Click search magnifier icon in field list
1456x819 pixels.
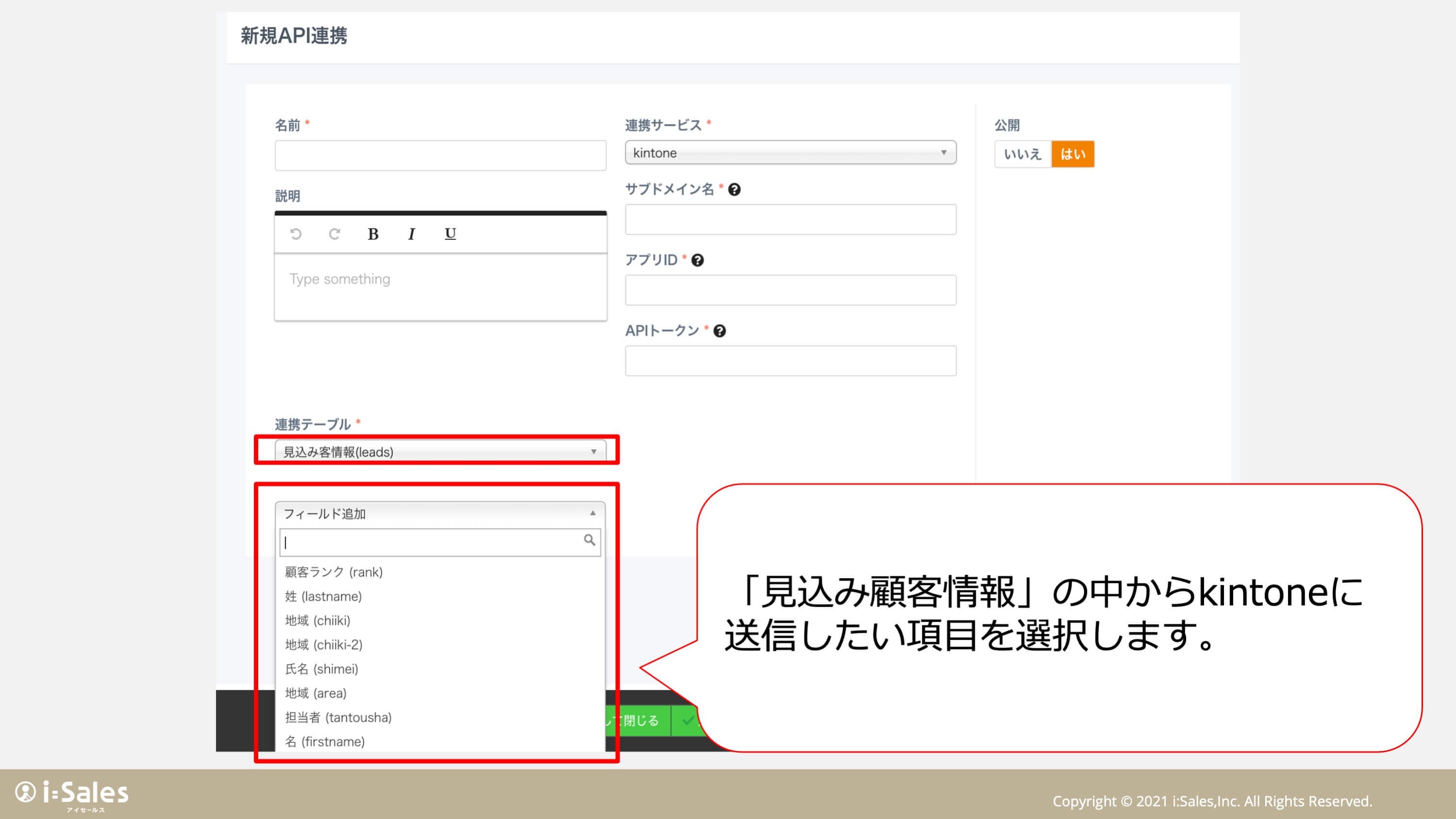(x=589, y=540)
